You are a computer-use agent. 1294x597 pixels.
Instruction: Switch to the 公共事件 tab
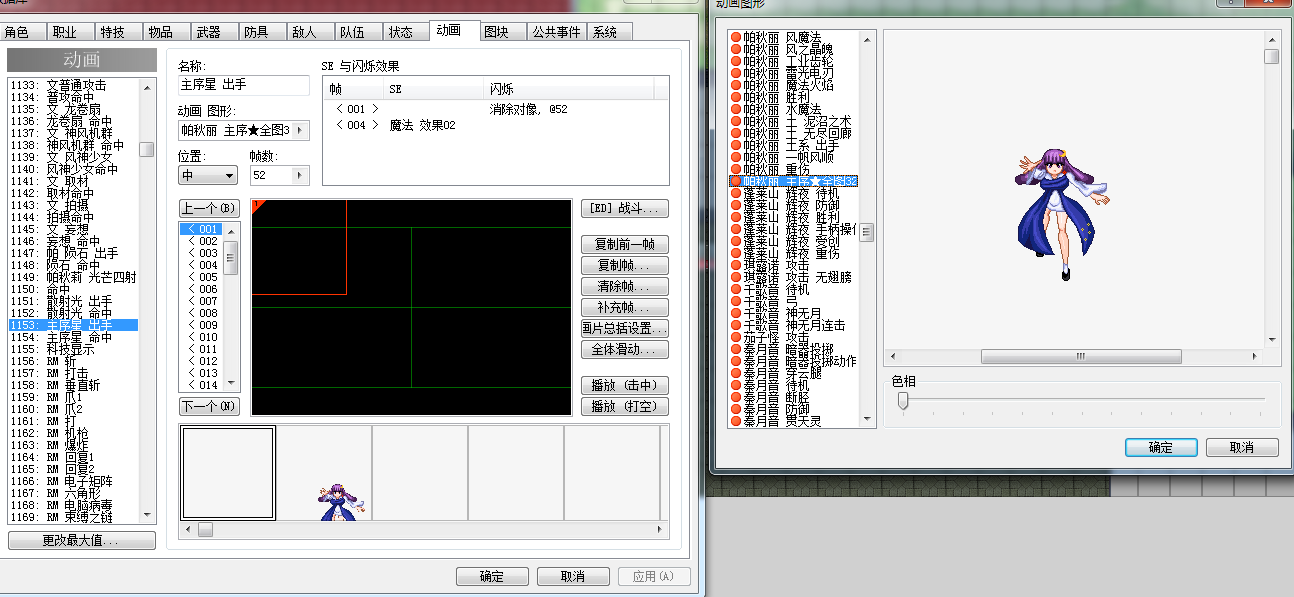click(x=556, y=32)
